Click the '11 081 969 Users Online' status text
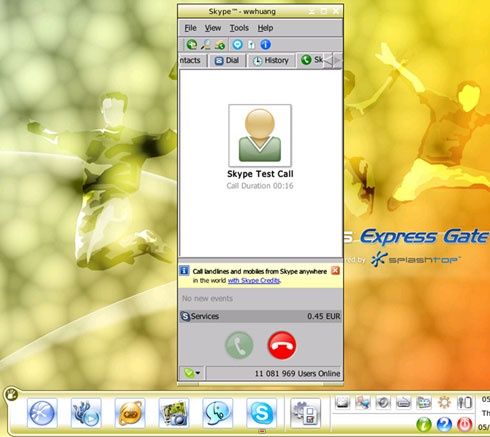490x437 pixels. [297, 373]
